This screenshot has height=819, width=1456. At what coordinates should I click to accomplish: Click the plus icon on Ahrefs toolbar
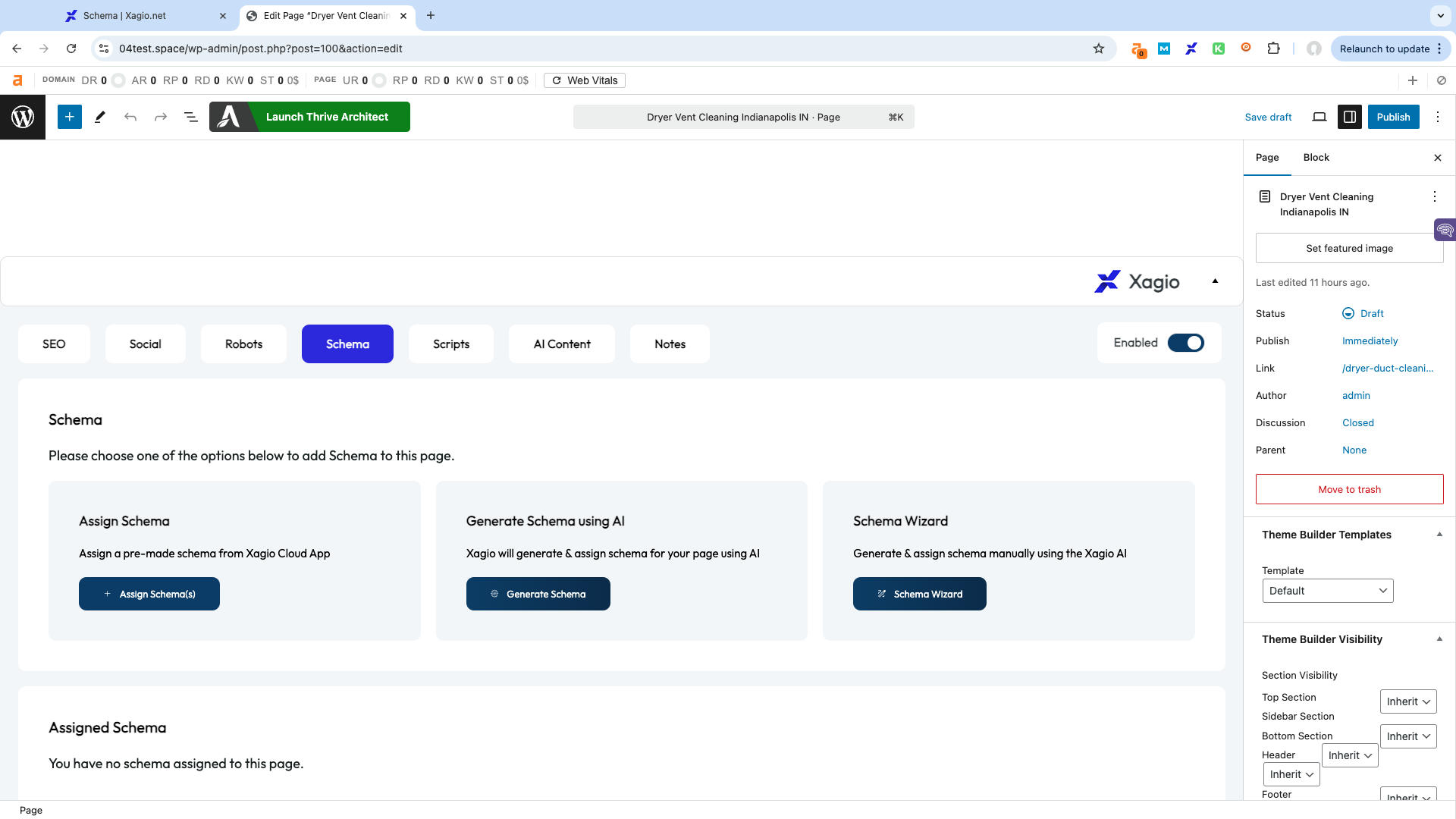[1413, 80]
